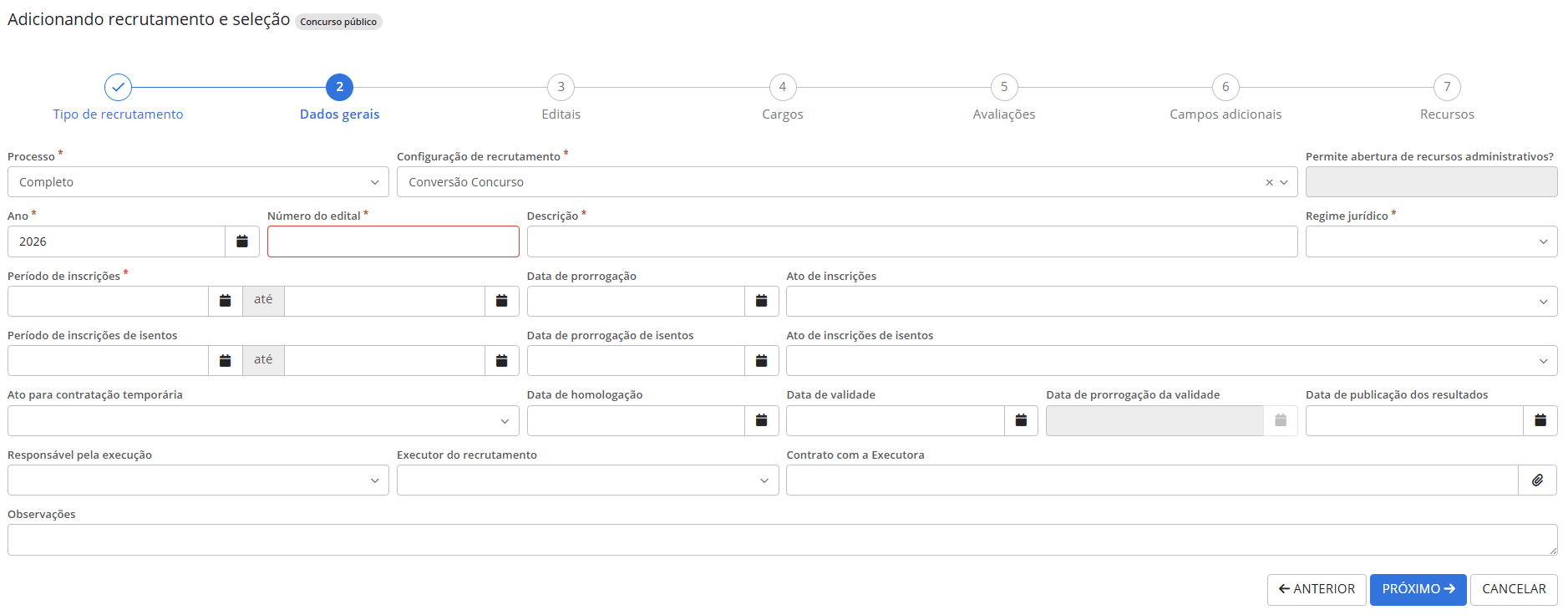Viewport: 1568px width, 615px height.
Task: Return to Tipo de recrutamento step
Action: pos(118,88)
